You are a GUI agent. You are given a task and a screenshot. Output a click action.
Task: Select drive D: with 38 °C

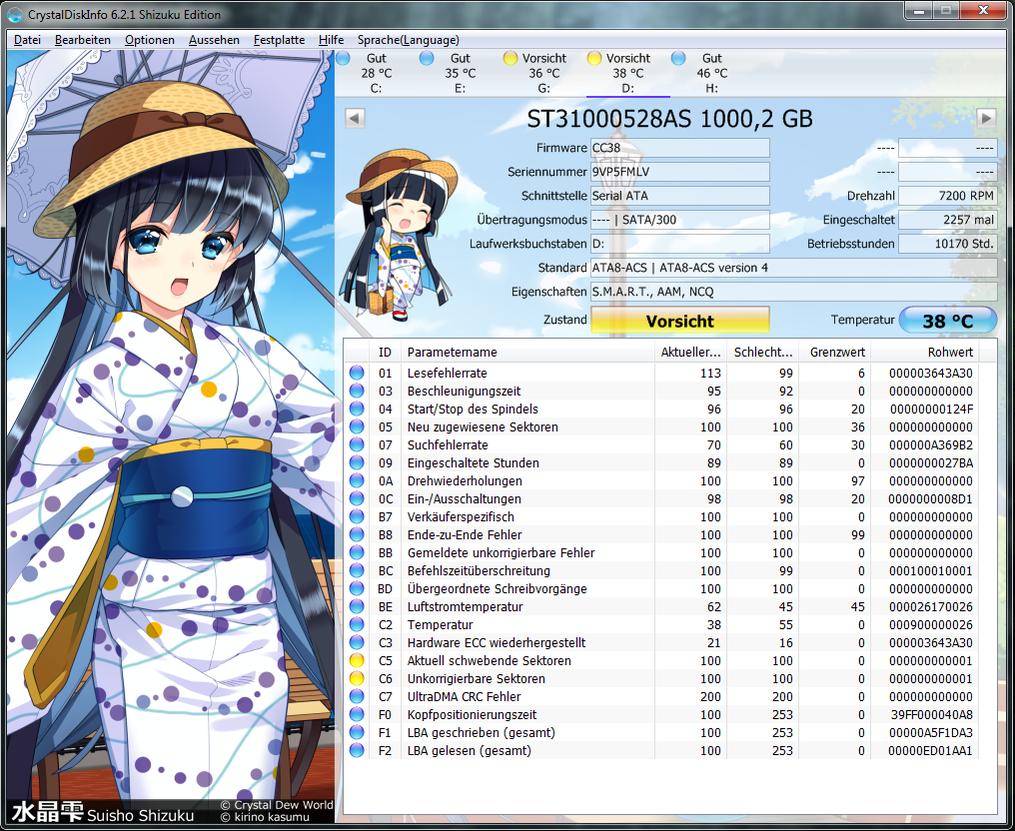627,73
